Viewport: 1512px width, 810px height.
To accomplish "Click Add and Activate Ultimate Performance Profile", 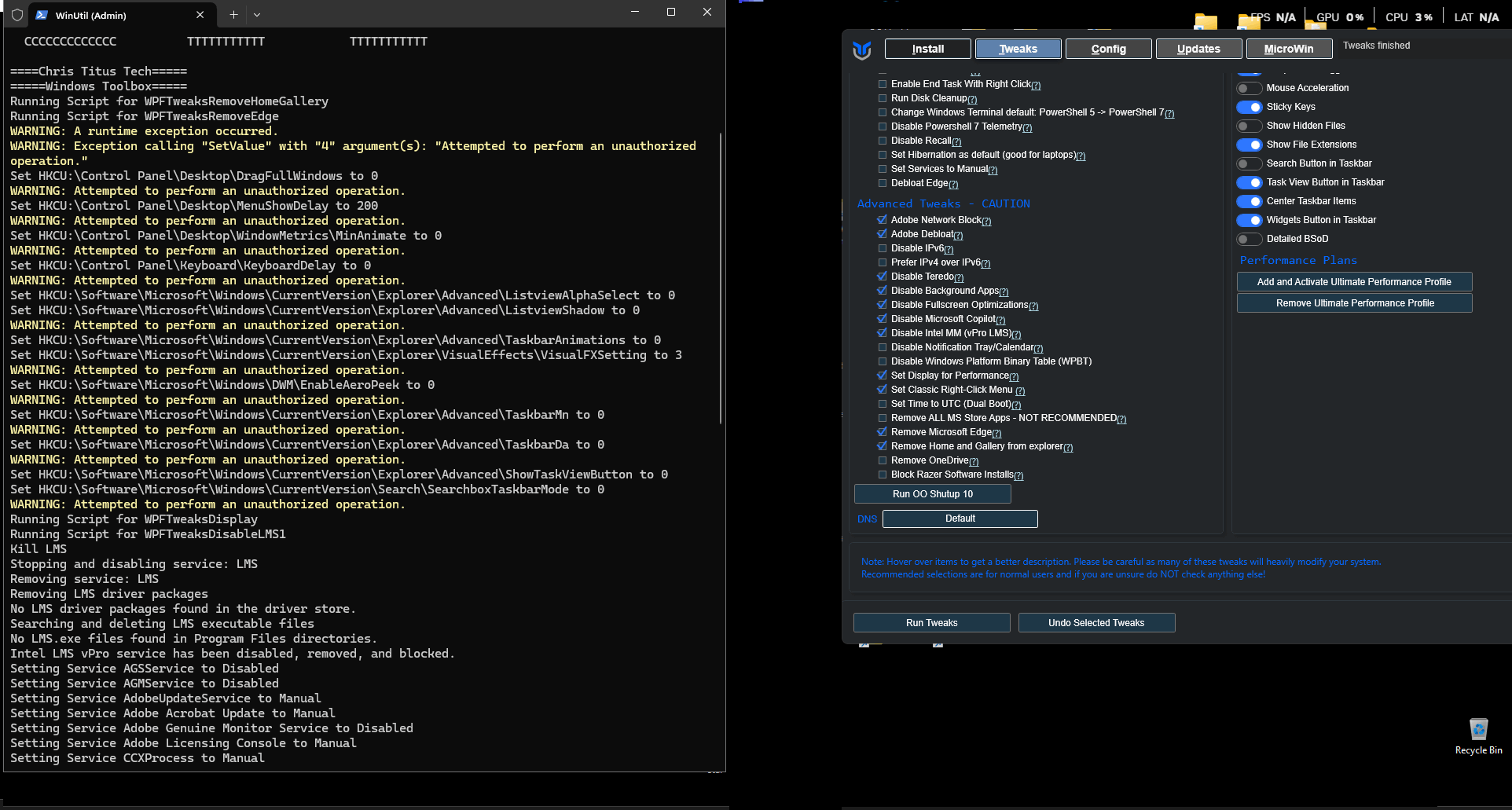I will pos(1353,282).
